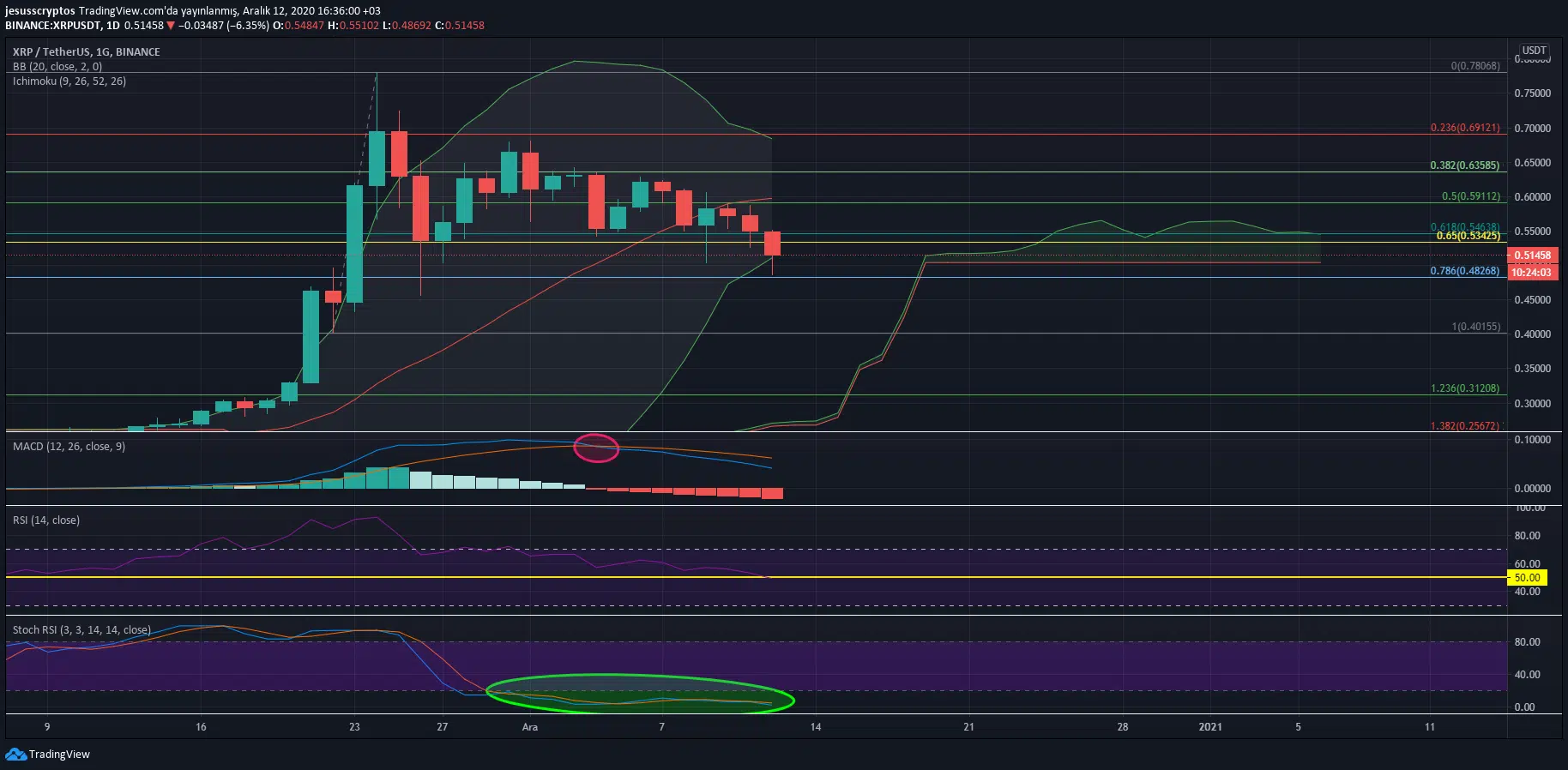This screenshot has height=770, width=1568.
Task: Click the Ara month marker on time axis
Action: [530, 727]
